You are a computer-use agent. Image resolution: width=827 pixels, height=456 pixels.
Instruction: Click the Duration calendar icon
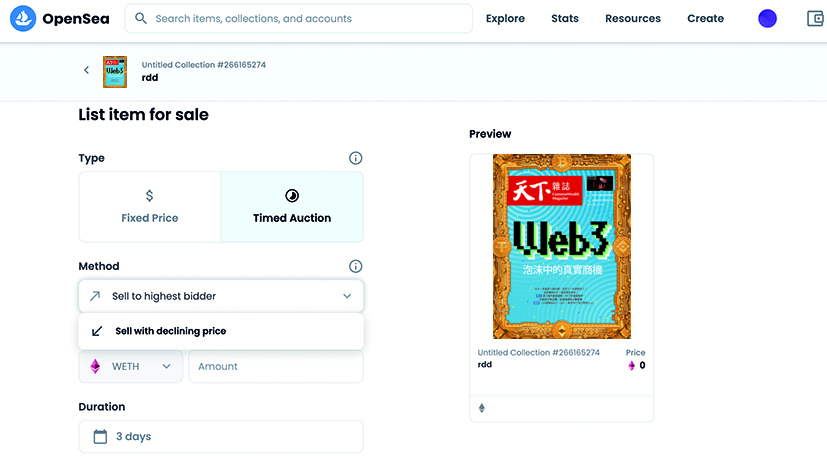pyautogui.click(x=100, y=436)
